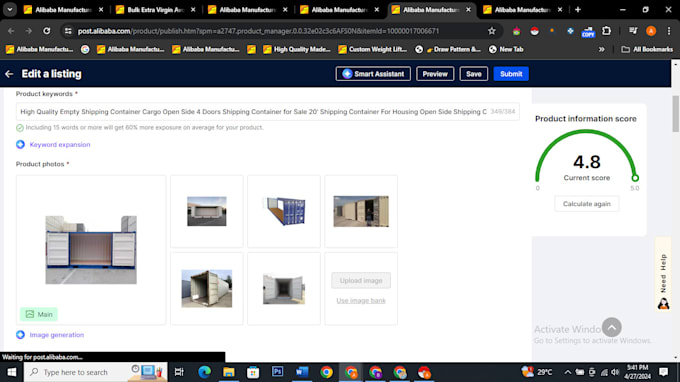Screen dimensions: 680x382
Task: Click the scroll-to-top round arrow button
Action: (611, 327)
